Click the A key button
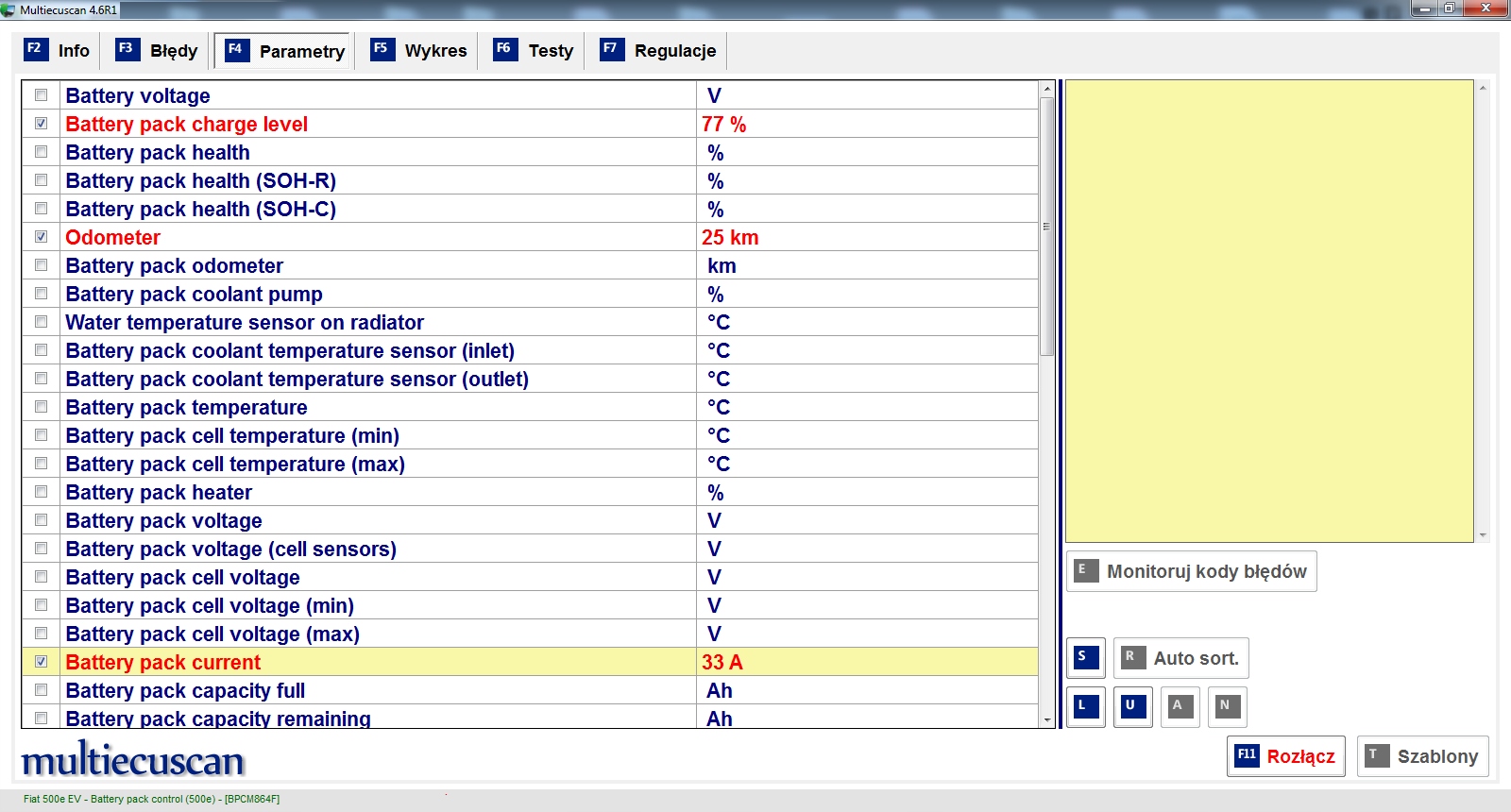Viewport: 1511px width, 812px height. [1180, 707]
